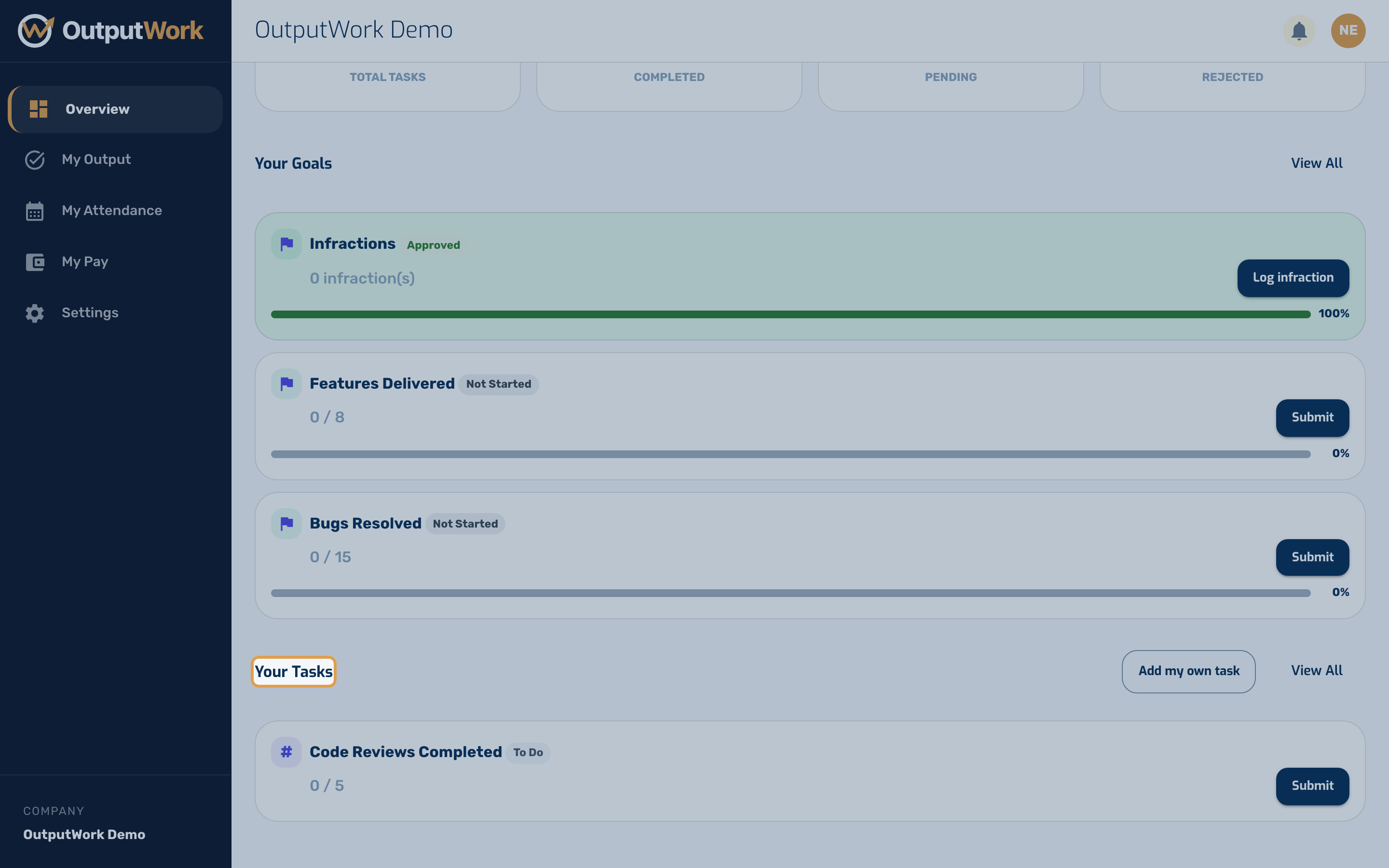The width and height of the screenshot is (1389, 868).
Task: Open My Pay in sidebar
Action: click(x=115, y=262)
